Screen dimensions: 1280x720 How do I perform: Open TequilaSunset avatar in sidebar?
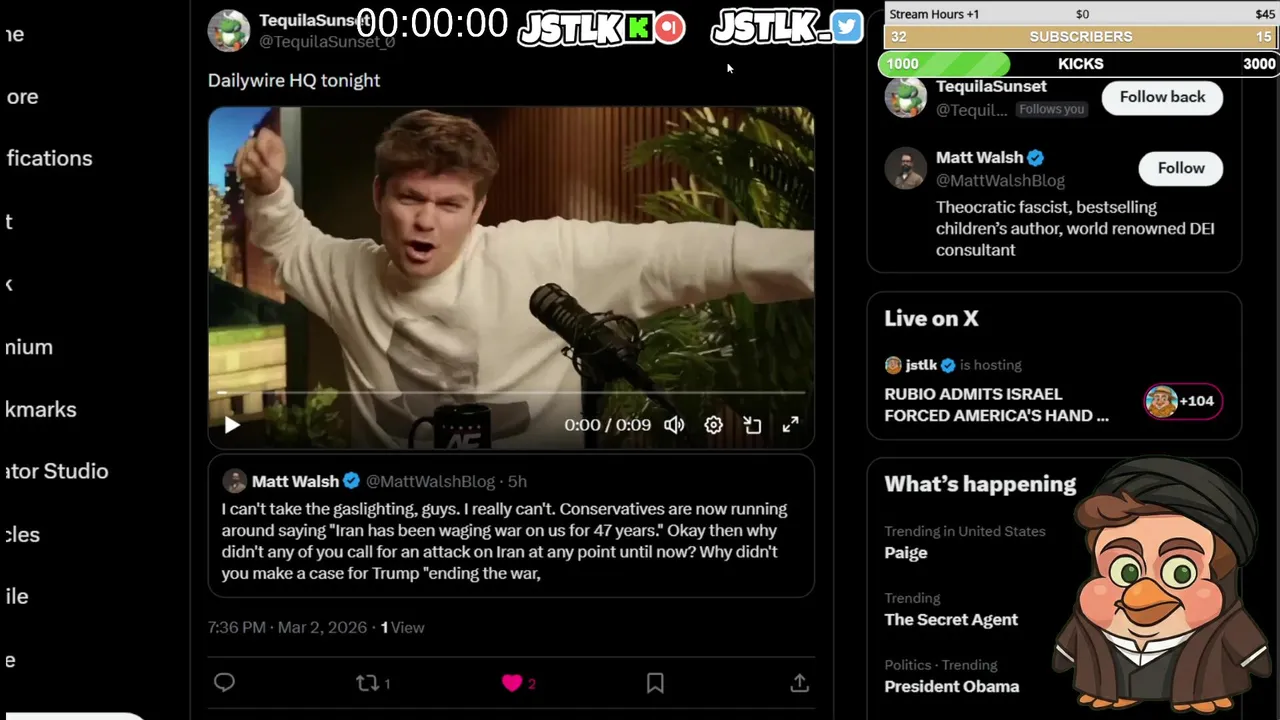(x=906, y=97)
